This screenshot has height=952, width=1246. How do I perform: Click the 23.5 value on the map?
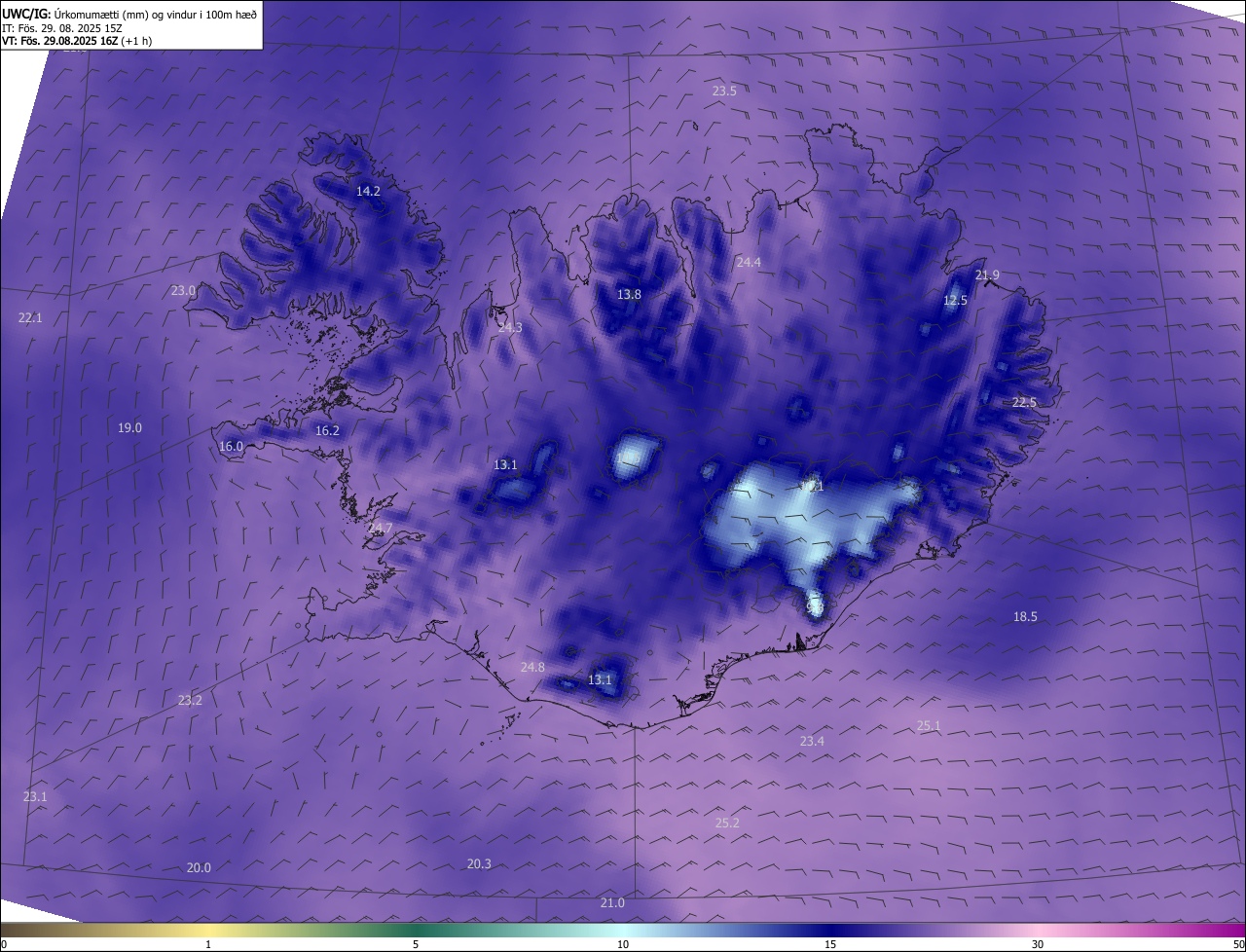724,92
